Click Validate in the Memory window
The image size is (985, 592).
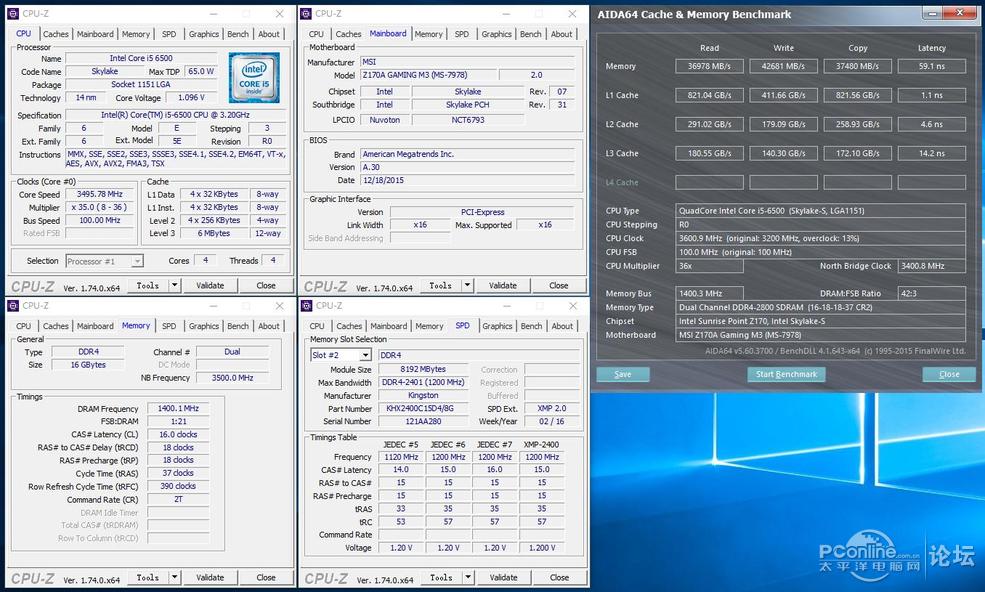210,577
